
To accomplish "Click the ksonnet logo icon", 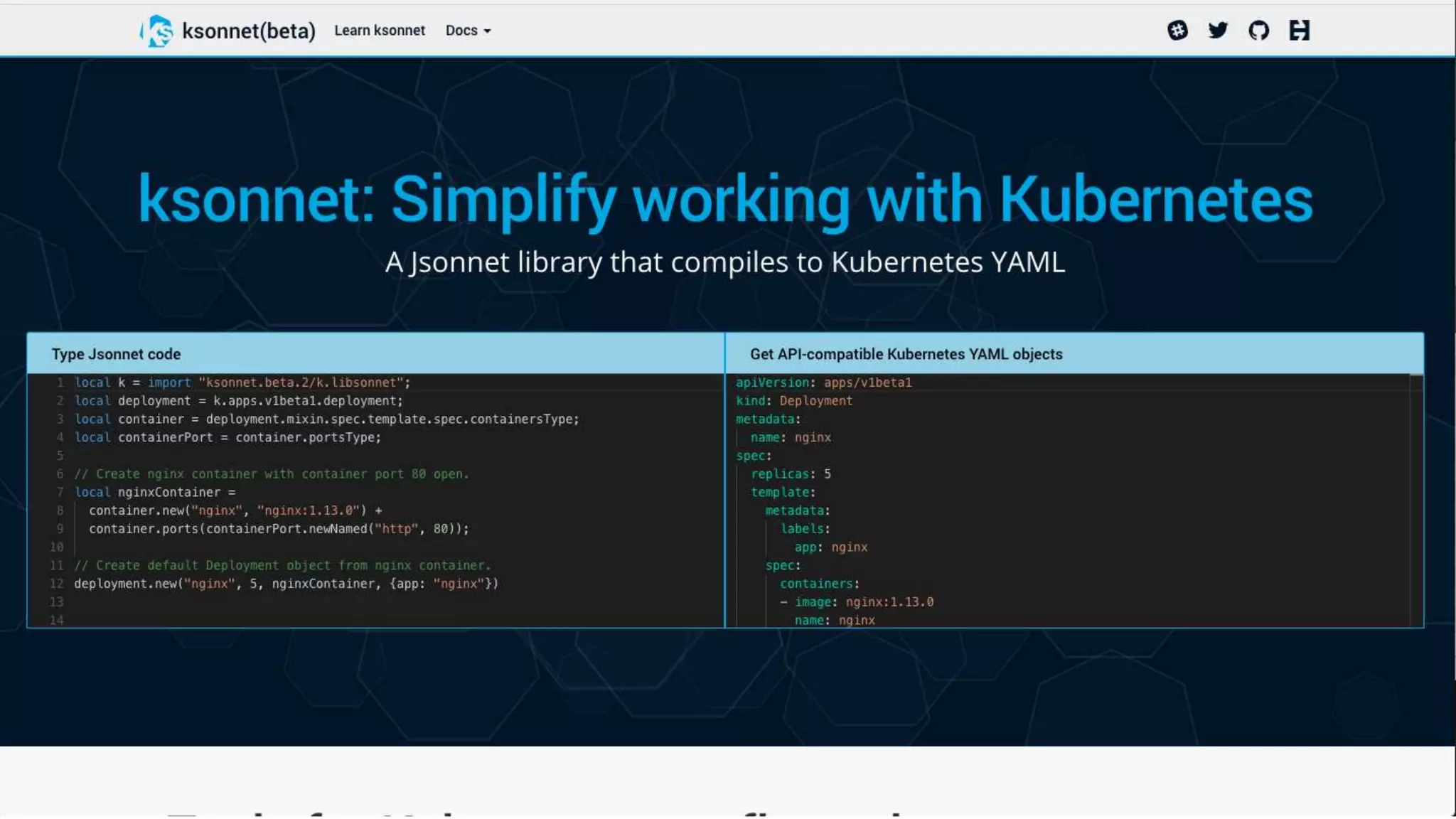I will (x=157, y=31).
